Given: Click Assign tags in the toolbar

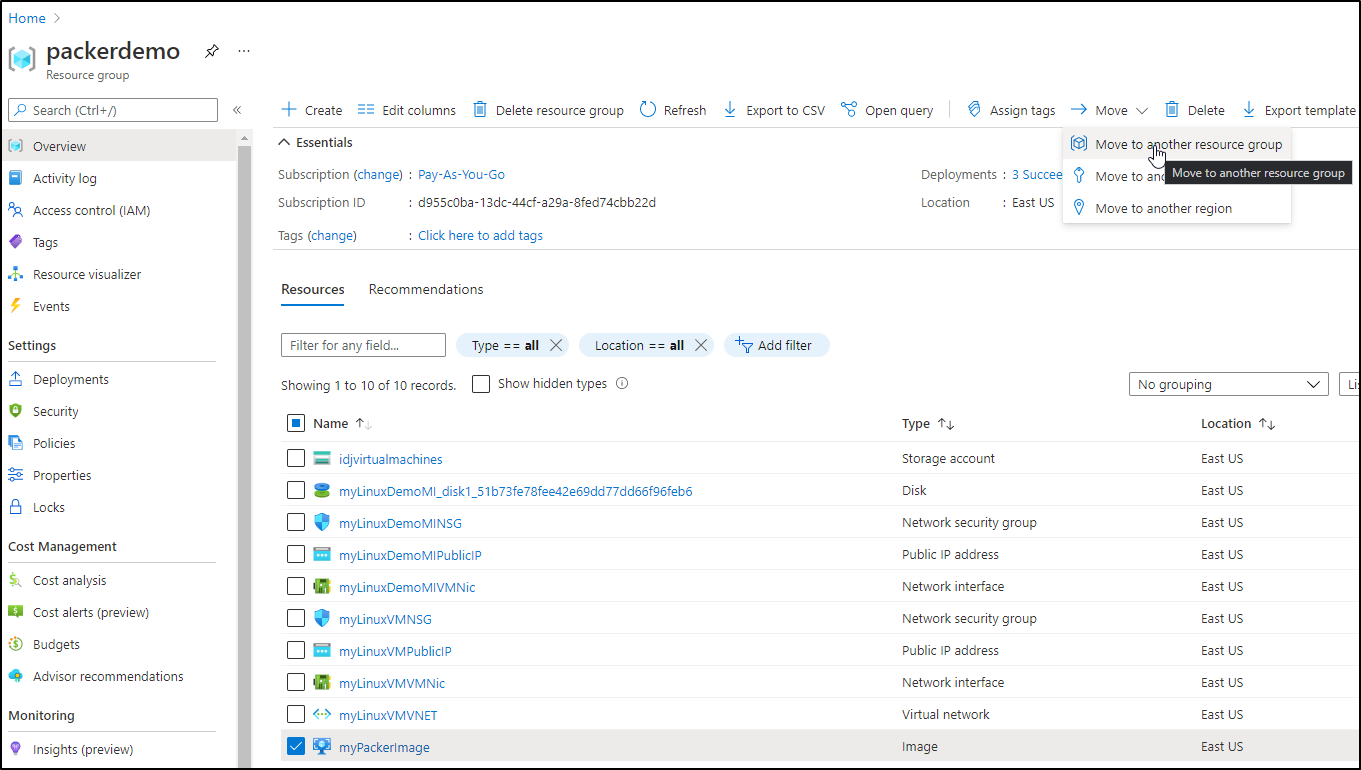Looking at the screenshot, I should point(1011,110).
